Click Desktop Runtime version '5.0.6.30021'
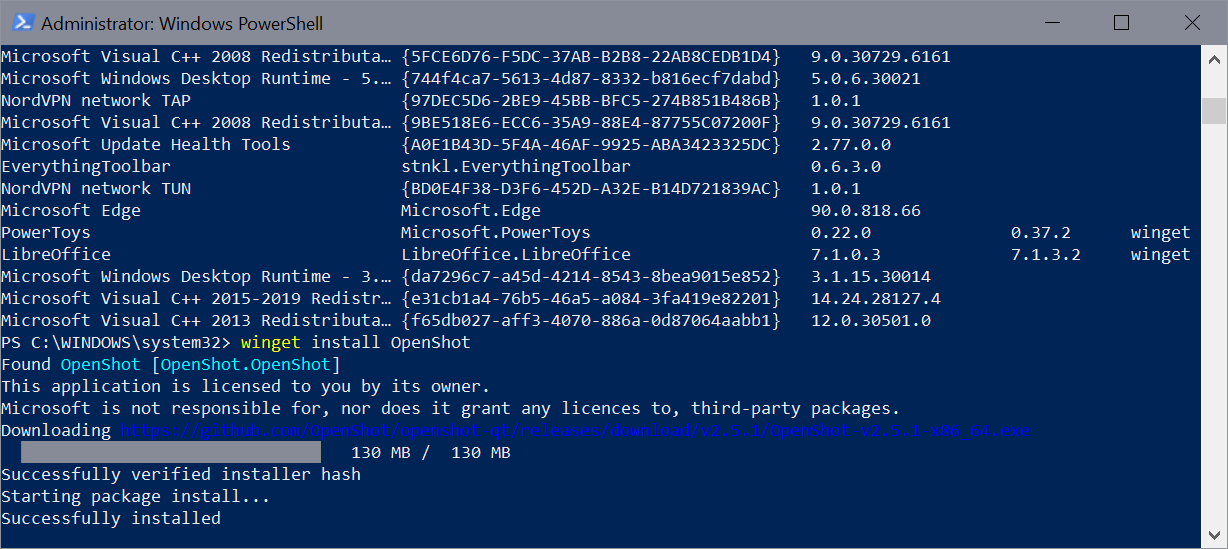Image resolution: width=1228 pixels, height=549 pixels. [x=866, y=79]
